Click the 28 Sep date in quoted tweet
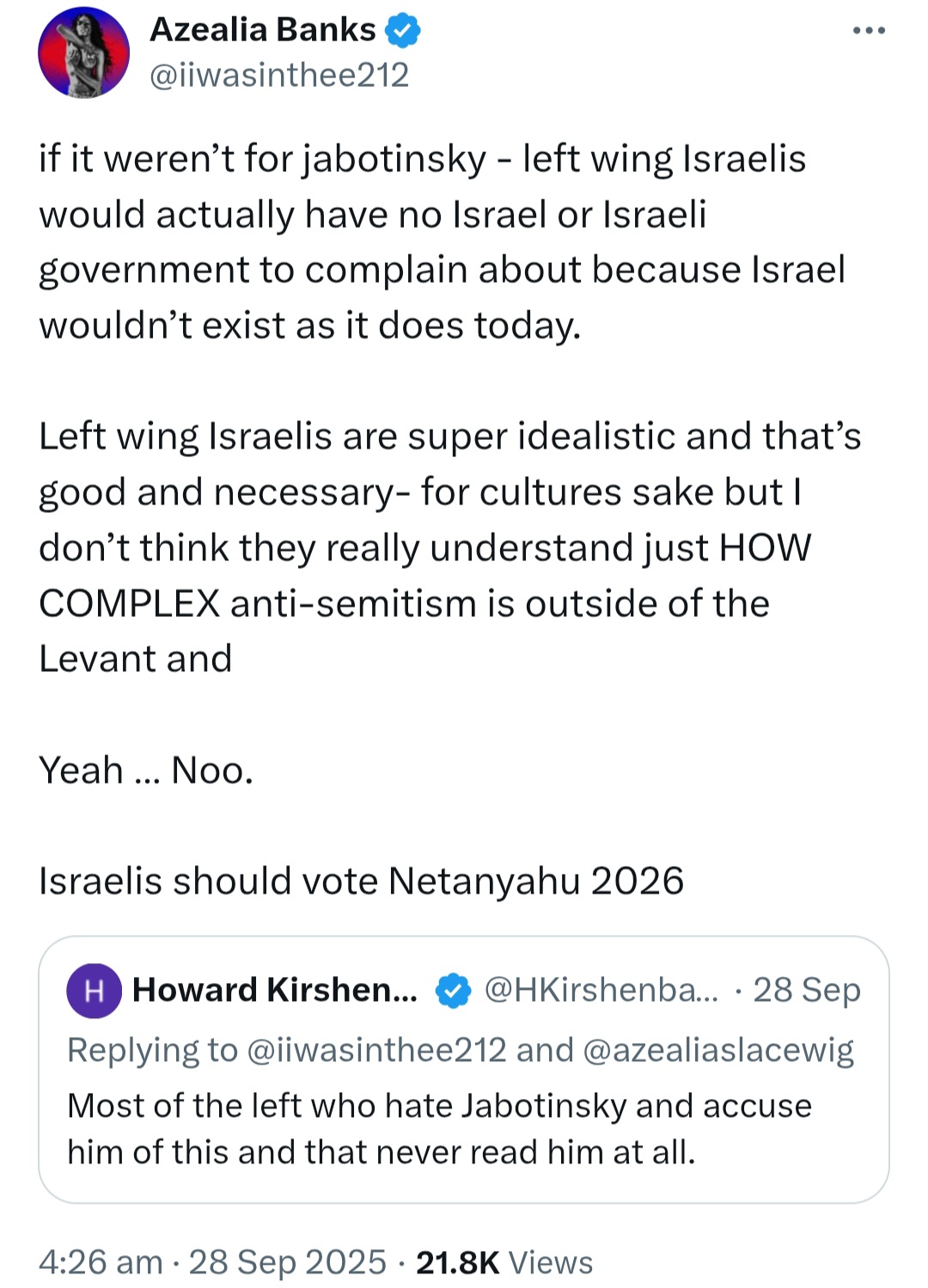 pos(807,990)
